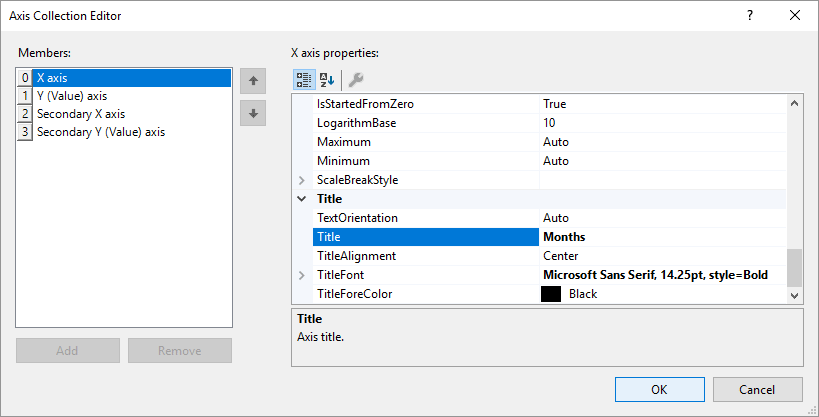Click the Remove button

point(180,351)
